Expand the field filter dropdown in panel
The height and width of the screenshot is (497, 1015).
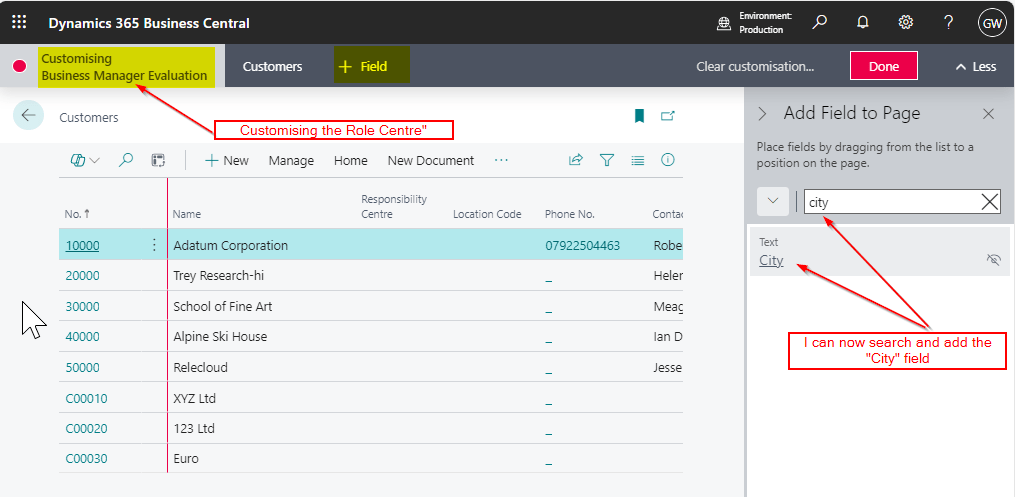click(772, 202)
